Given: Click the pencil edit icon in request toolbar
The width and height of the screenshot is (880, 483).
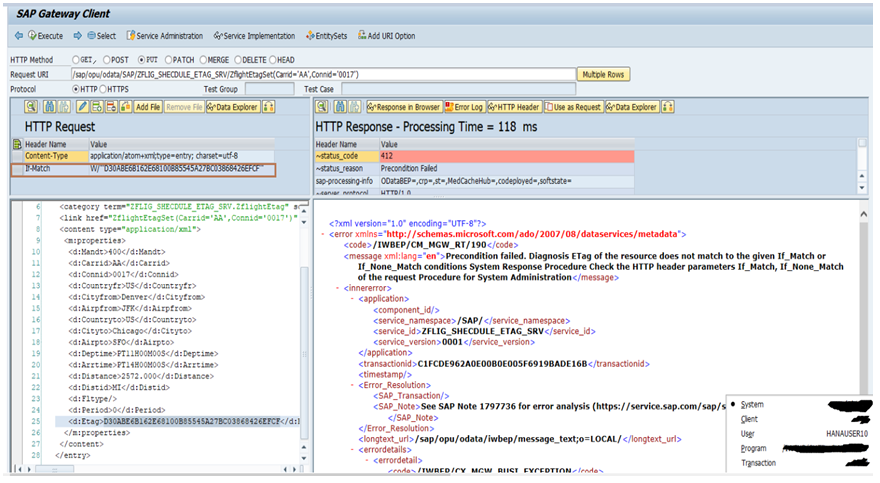Looking at the screenshot, I should pos(82,107).
